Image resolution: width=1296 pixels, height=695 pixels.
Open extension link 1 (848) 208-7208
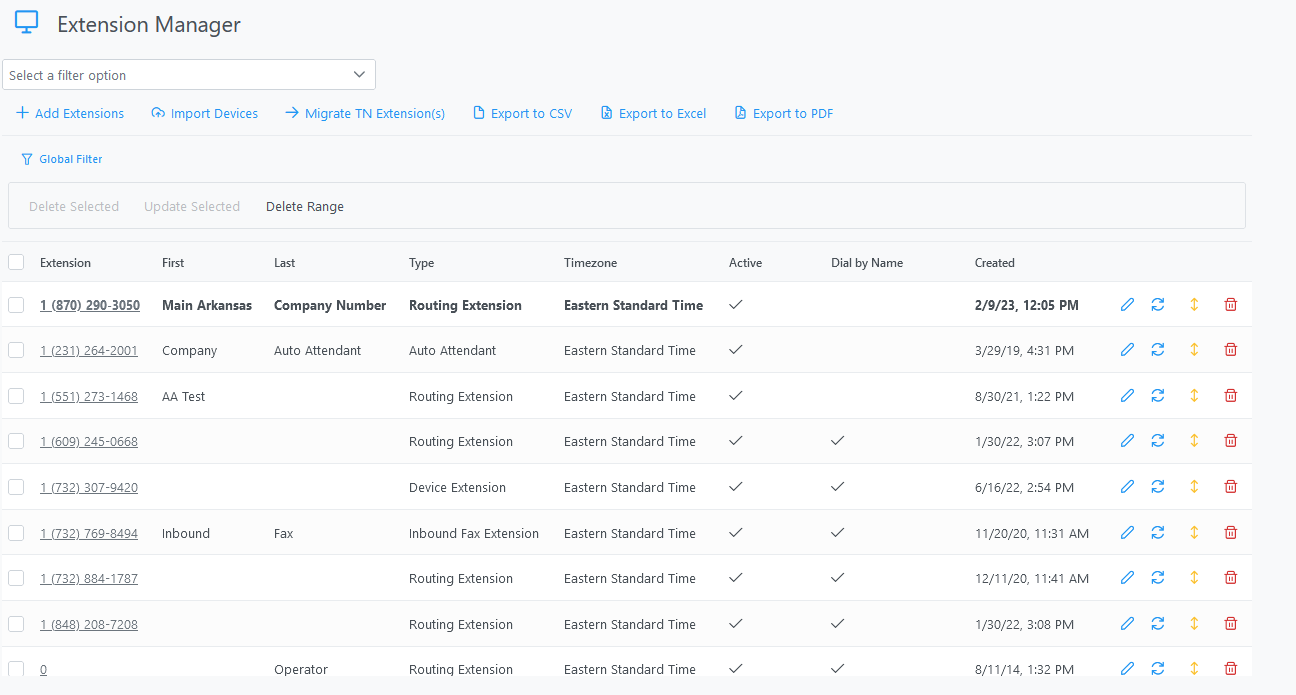pyautogui.click(x=89, y=624)
